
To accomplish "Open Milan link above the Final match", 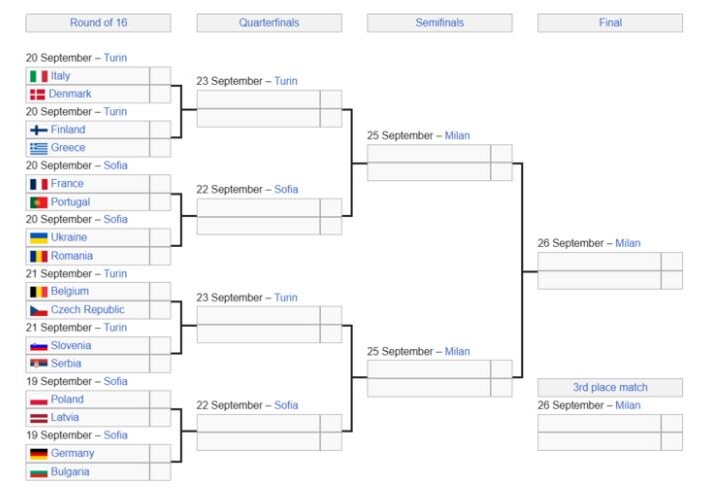I will (628, 243).
